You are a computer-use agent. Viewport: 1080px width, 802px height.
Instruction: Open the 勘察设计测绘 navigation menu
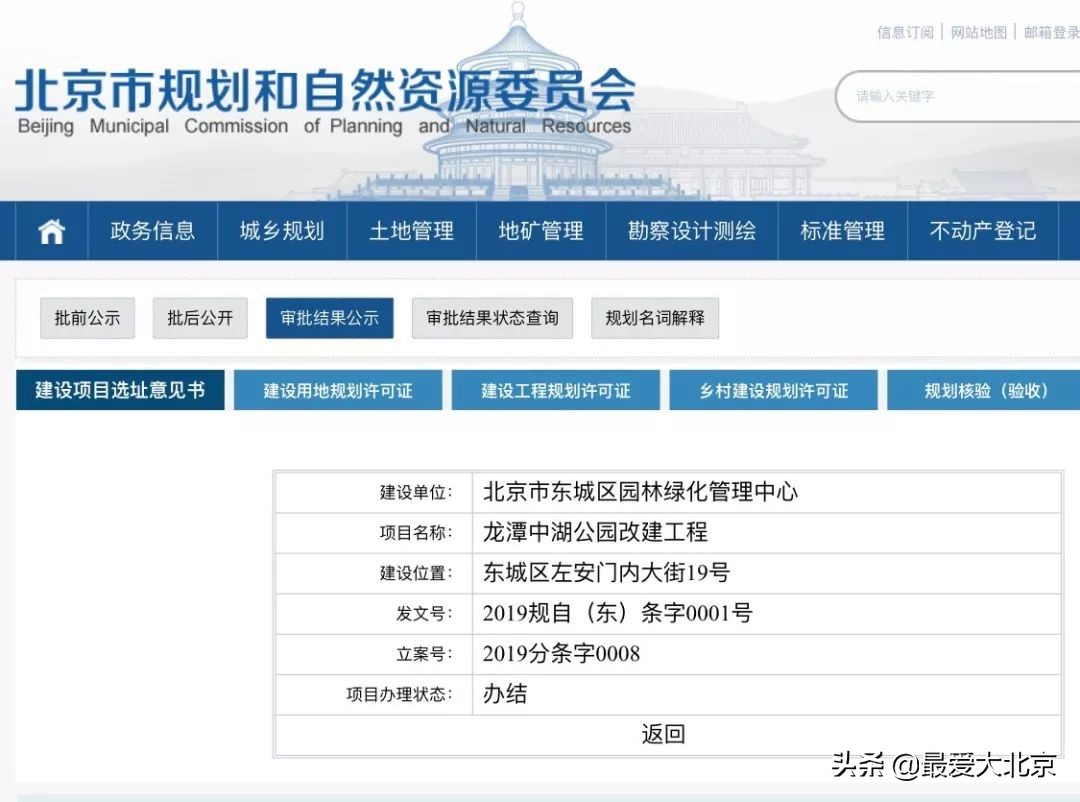pos(691,230)
